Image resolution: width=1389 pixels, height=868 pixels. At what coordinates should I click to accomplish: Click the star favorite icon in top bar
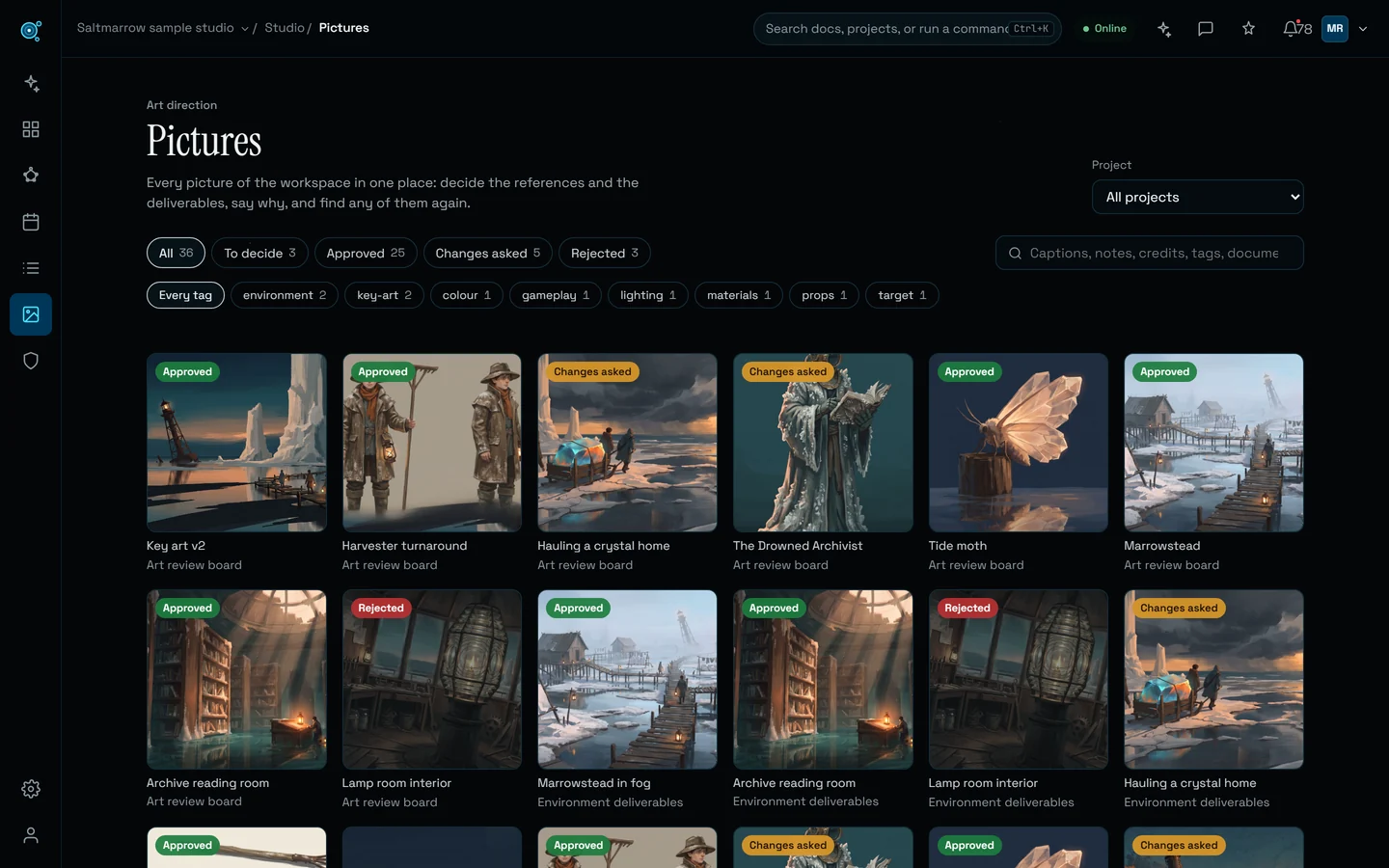click(x=1248, y=29)
